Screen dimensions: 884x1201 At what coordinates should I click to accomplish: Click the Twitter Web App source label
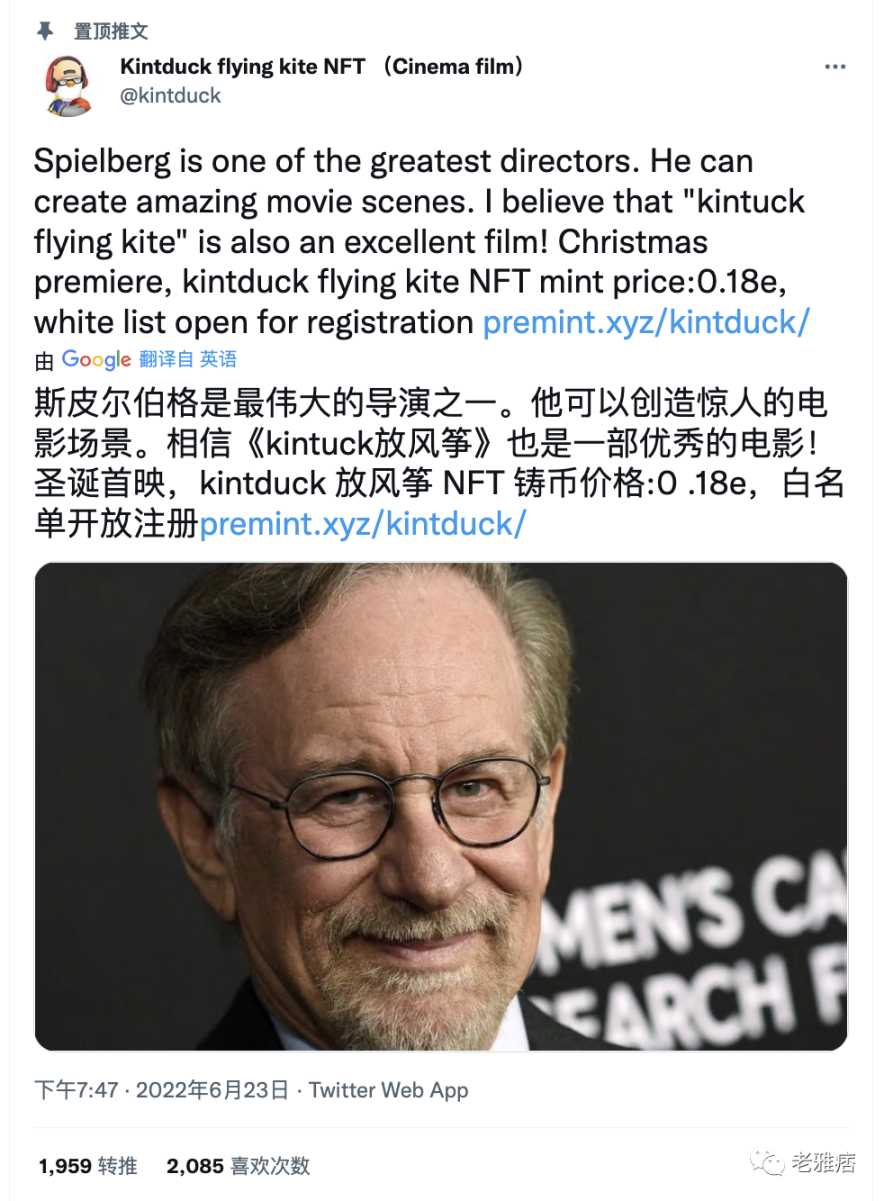[389, 1090]
